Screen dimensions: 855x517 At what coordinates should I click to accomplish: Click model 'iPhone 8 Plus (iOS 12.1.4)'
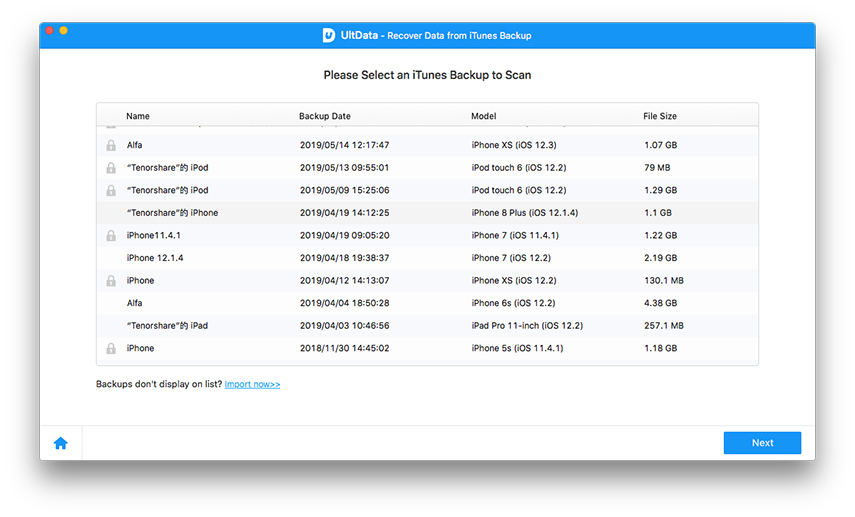click(x=525, y=213)
